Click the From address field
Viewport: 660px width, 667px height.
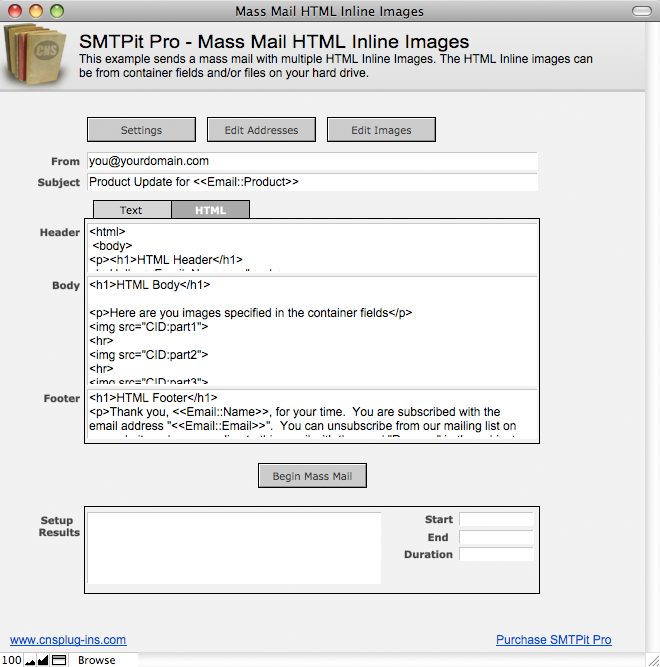pos(312,161)
